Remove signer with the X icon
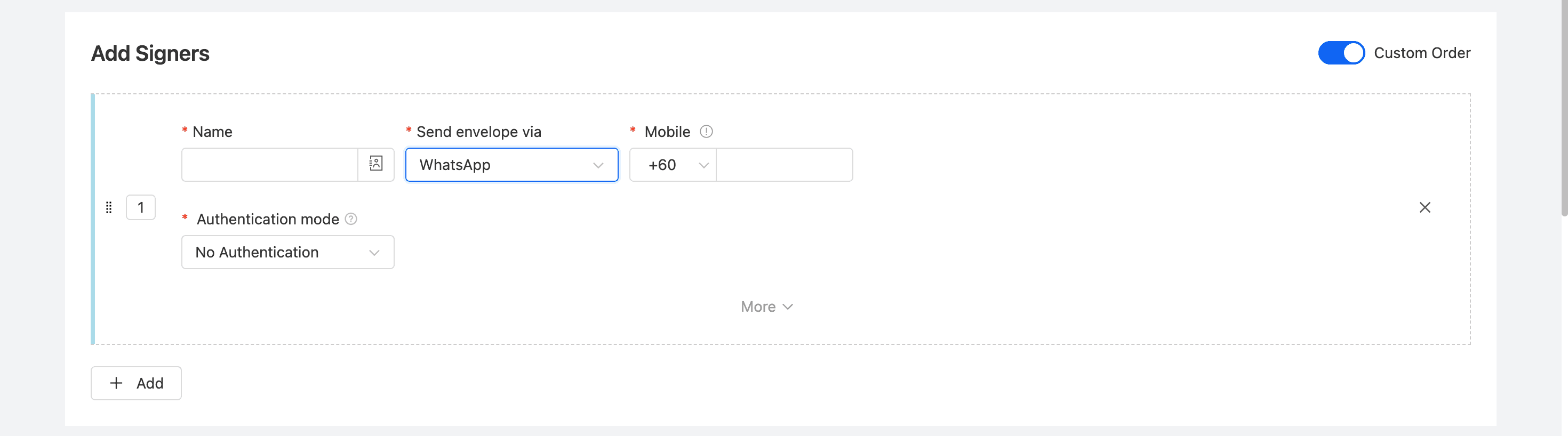 pyautogui.click(x=1425, y=207)
